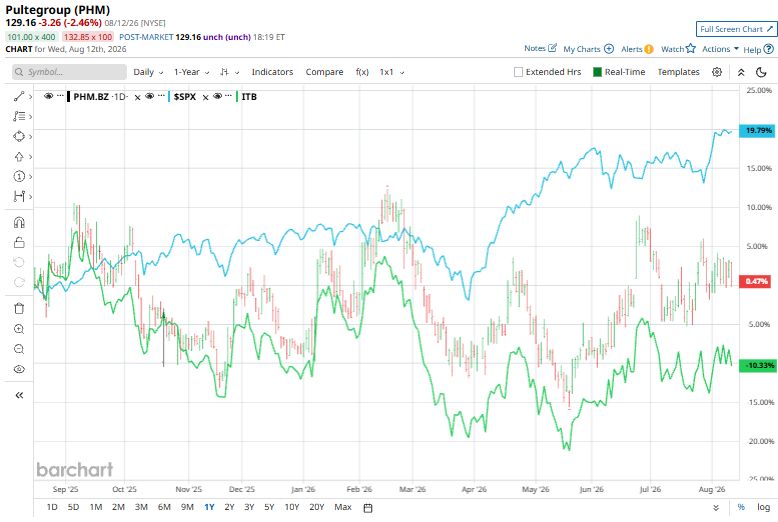This screenshot has width=778, height=522.
Task: Remove the $SPX comparison with the X
Action: point(205,97)
